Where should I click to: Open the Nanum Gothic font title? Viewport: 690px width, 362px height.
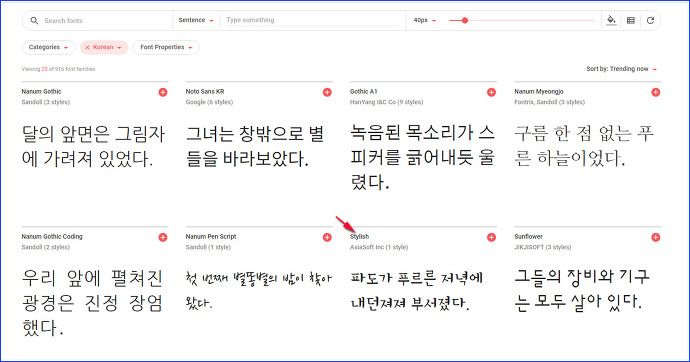point(41,91)
